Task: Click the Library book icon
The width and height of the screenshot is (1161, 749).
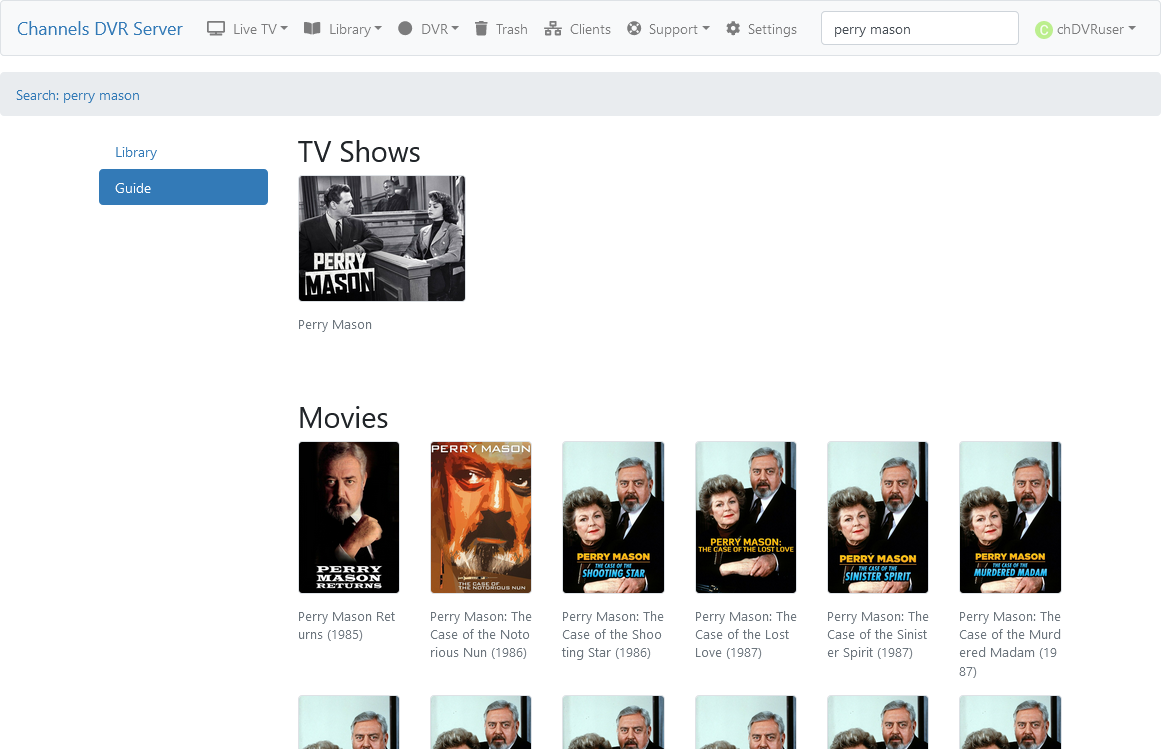Action: click(x=313, y=29)
